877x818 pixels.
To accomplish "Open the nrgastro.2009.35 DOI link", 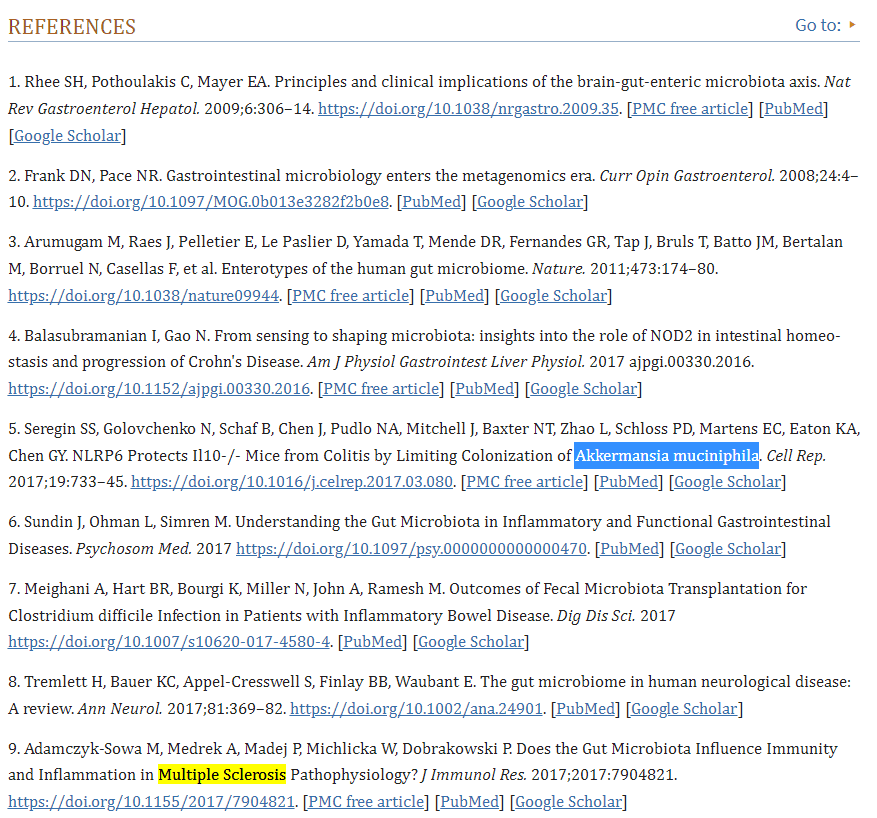I will tap(468, 109).
